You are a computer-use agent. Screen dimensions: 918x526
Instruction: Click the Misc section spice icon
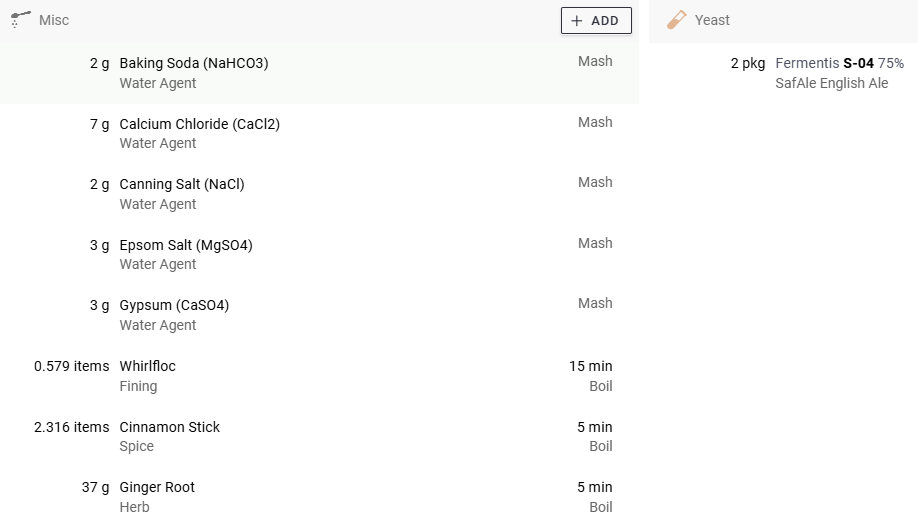pyautogui.click(x=20, y=20)
